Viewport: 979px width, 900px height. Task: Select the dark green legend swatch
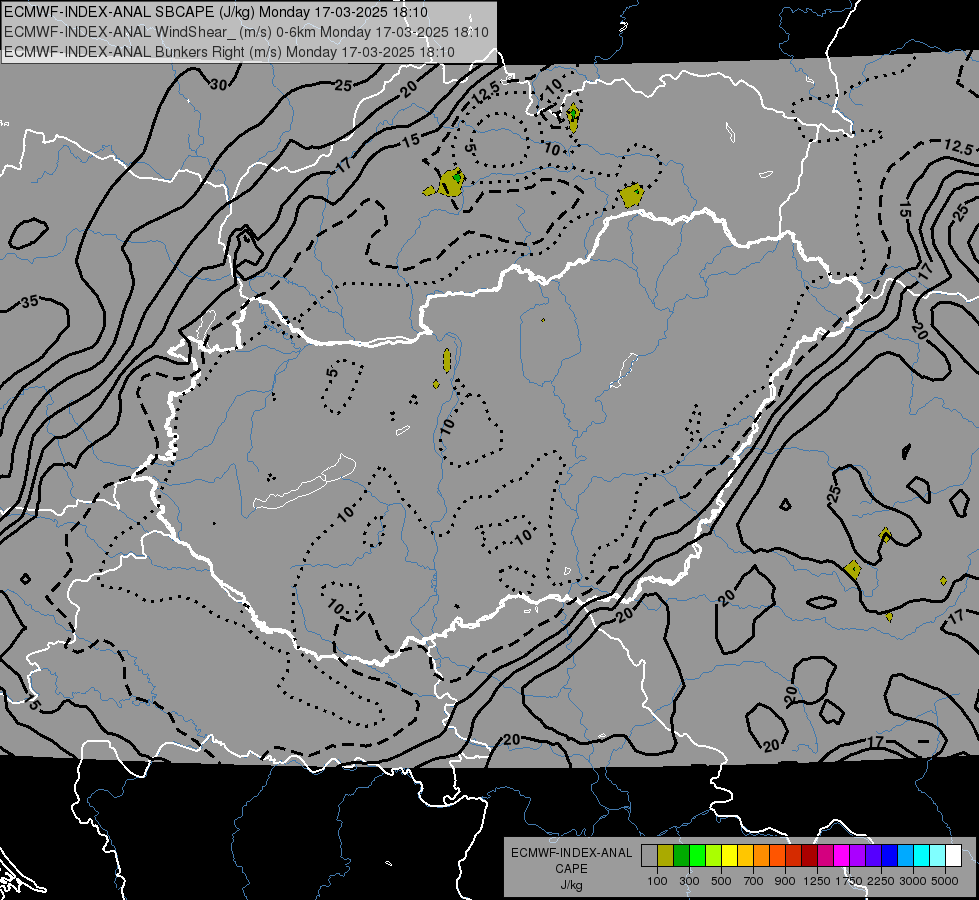click(x=681, y=855)
